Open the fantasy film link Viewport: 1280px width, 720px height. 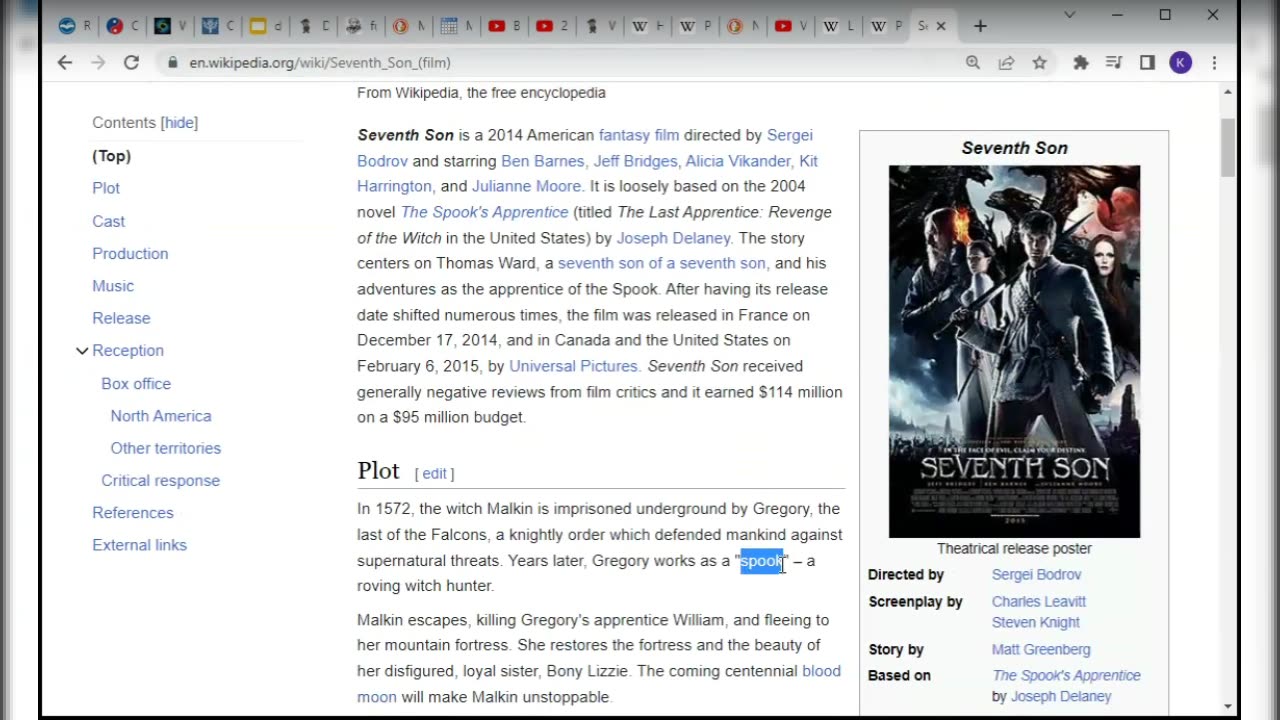(x=639, y=135)
